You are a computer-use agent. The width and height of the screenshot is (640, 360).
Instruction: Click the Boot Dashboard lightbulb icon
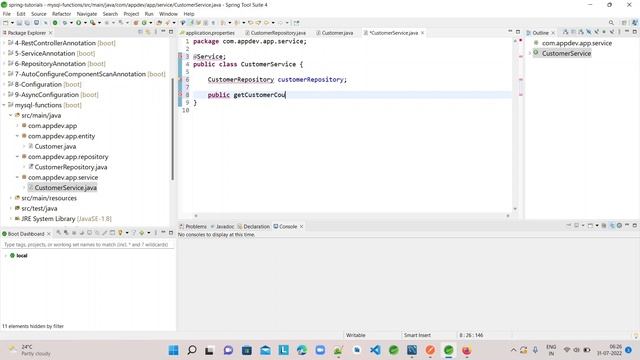120,233
